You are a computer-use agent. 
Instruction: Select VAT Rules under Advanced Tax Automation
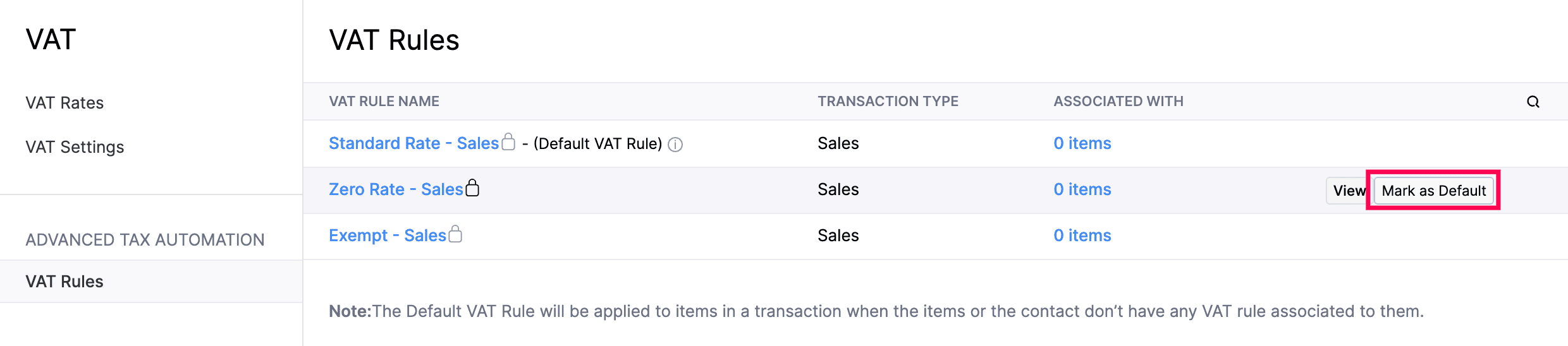tap(64, 282)
